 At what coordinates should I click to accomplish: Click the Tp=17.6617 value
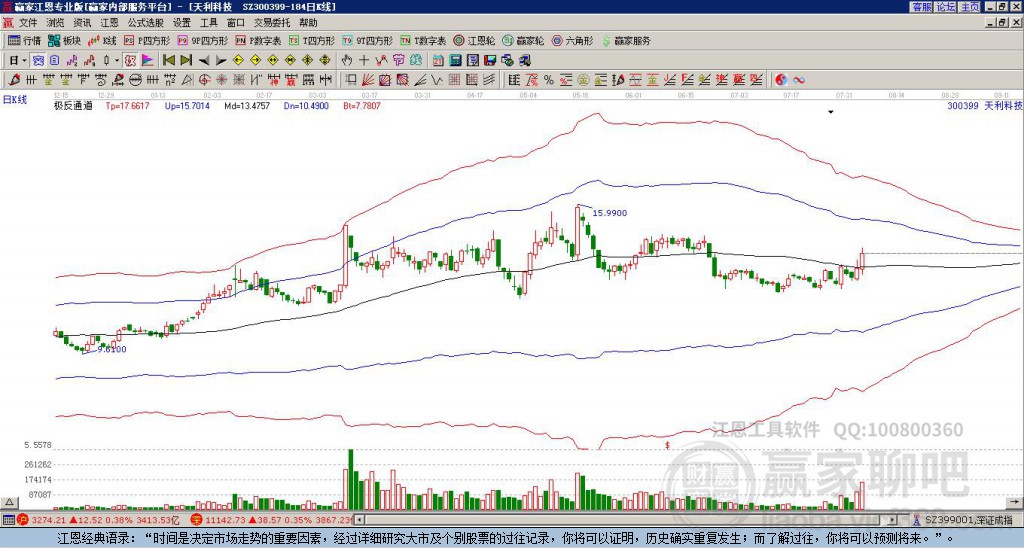[x=127, y=106]
